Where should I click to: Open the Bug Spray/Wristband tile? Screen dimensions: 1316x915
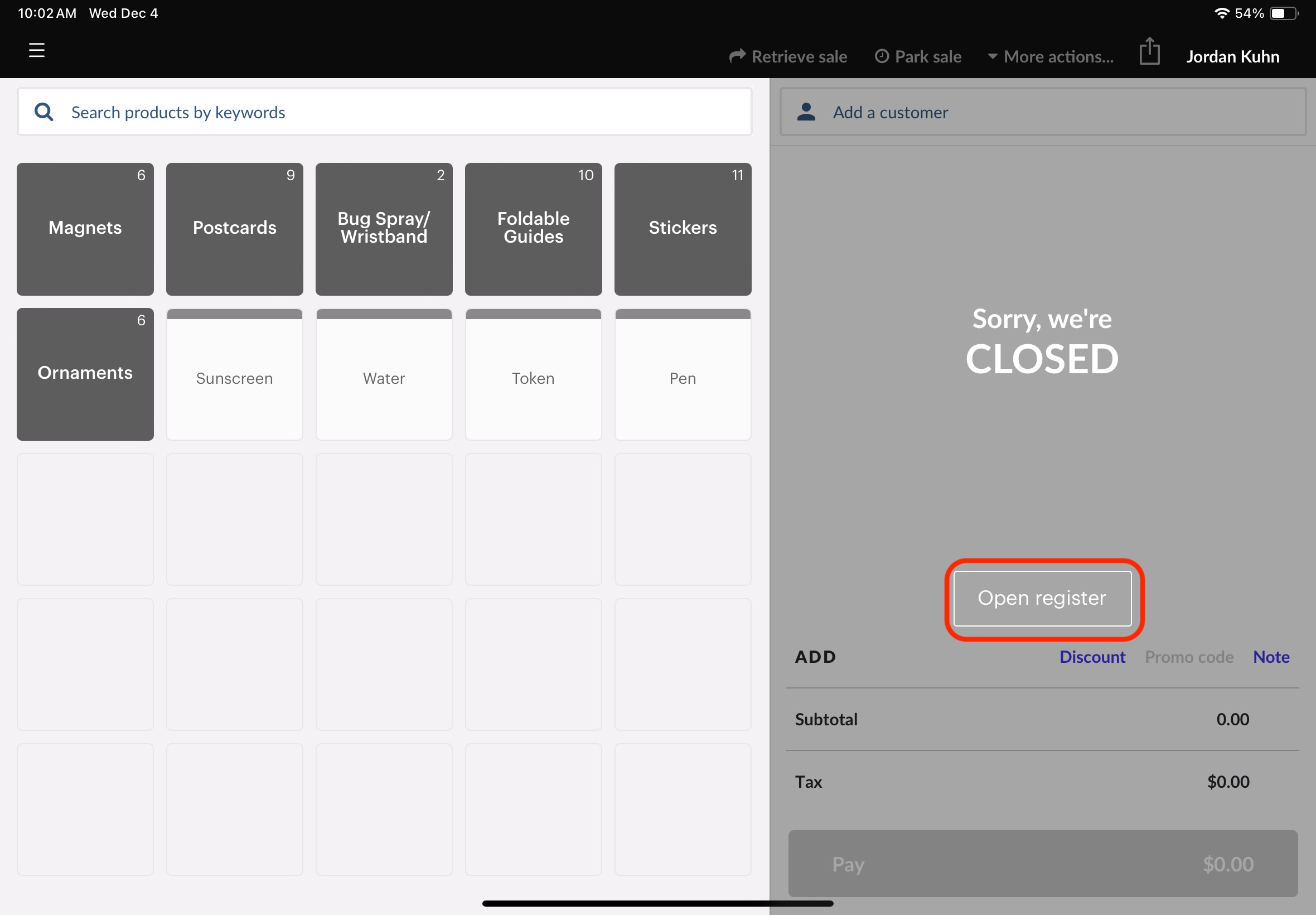click(x=384, y=229)
